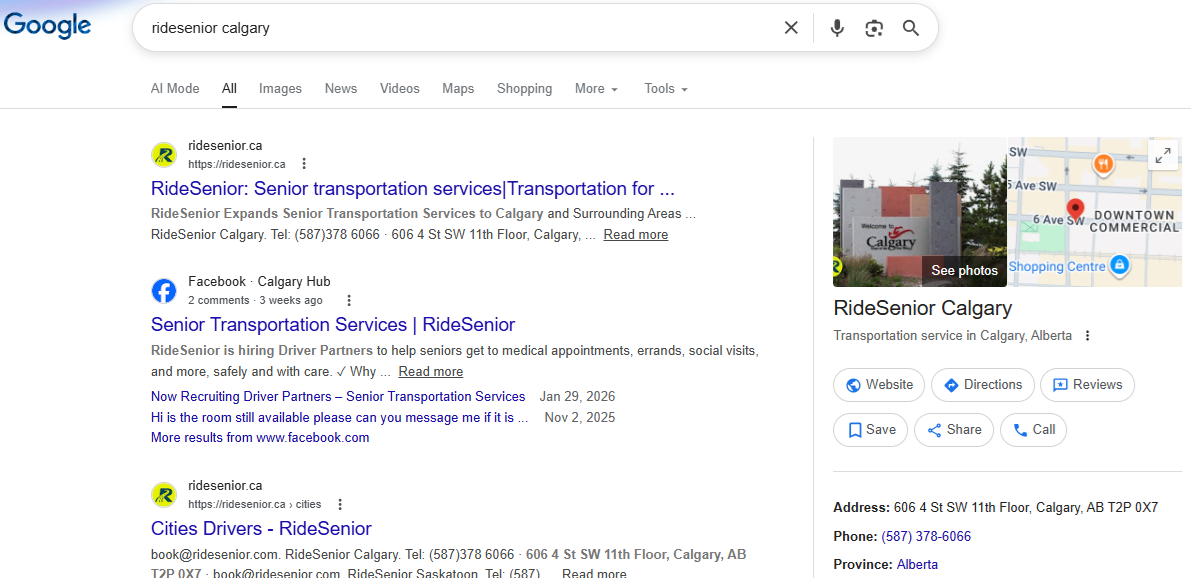Click the magnifying glass search icon

(911, 28)
